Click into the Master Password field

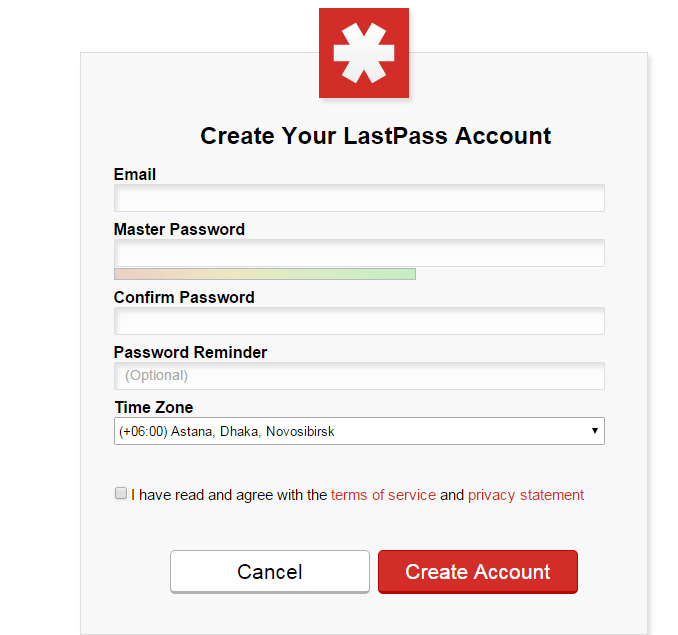(359, 253)
